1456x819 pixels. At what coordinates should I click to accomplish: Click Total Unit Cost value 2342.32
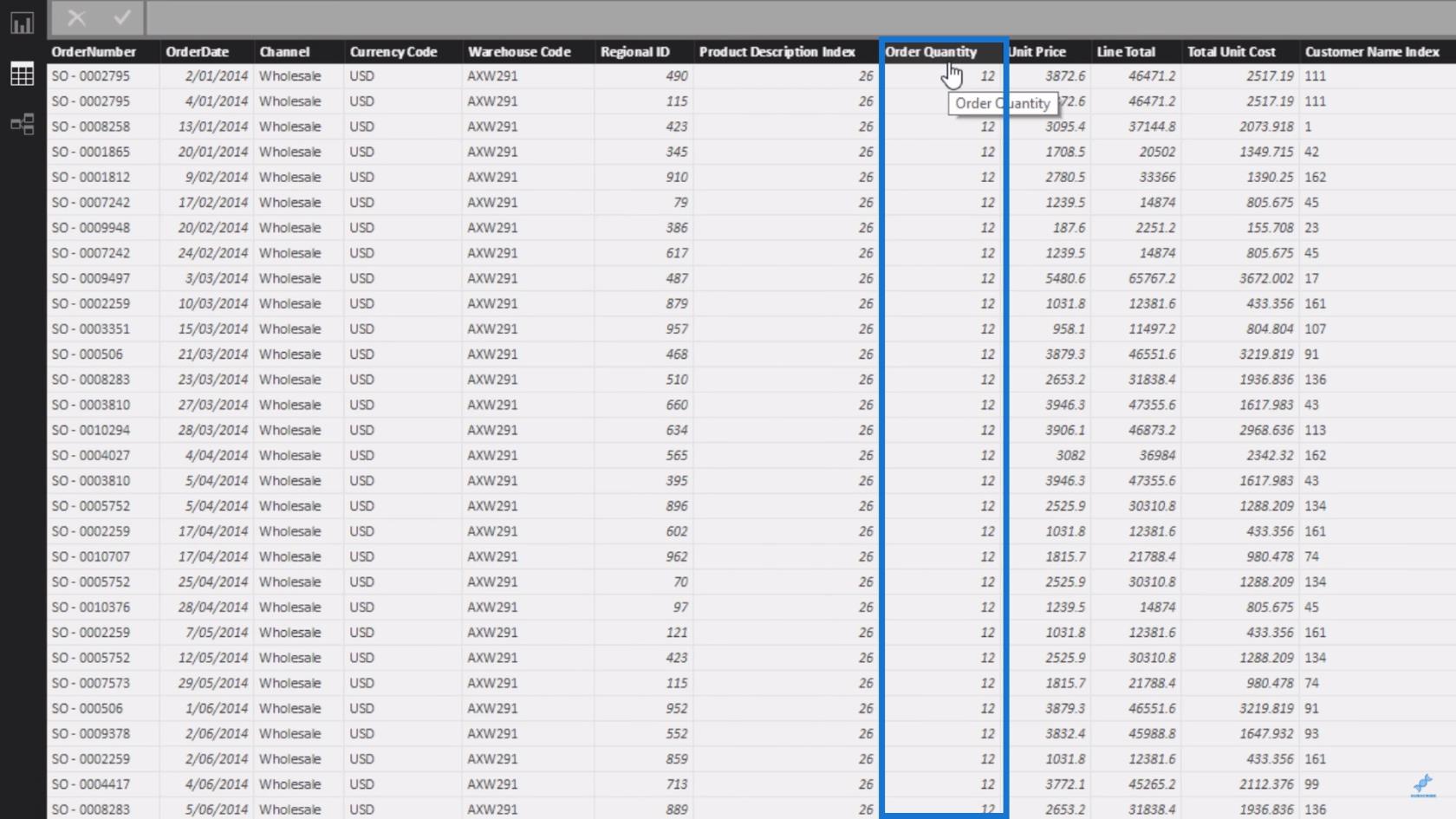[1270, 456]
